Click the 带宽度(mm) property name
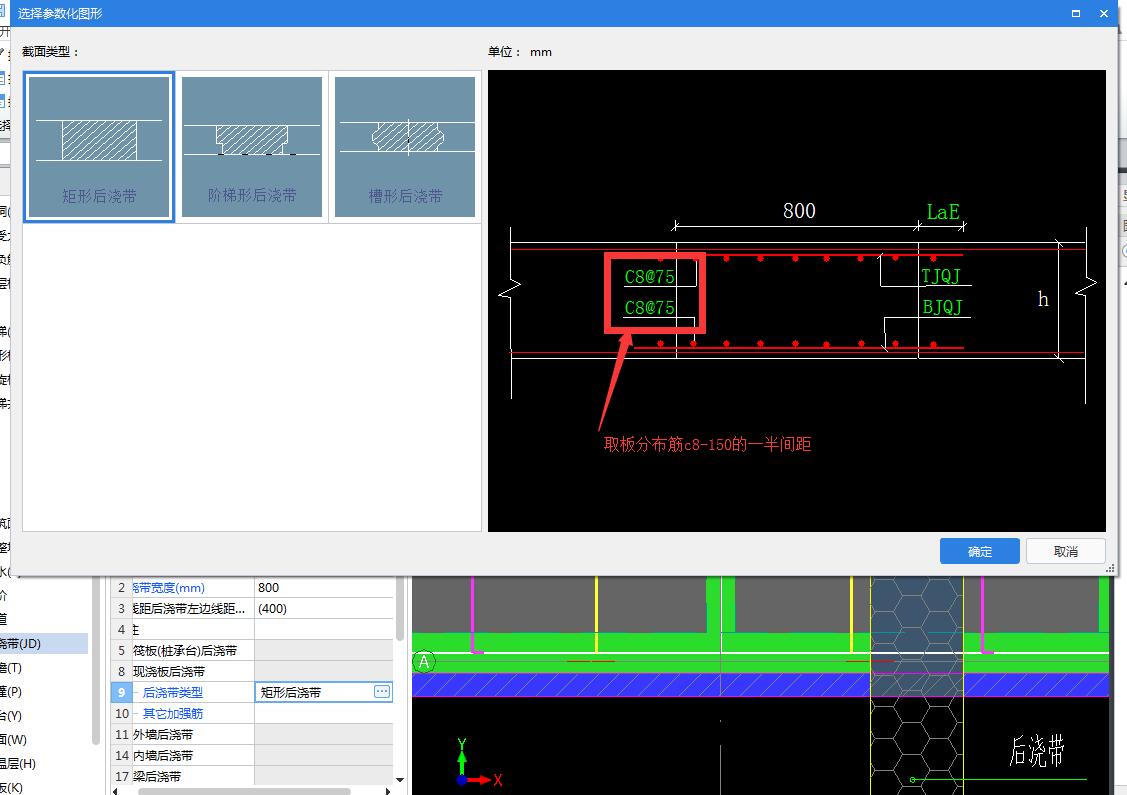The height and width of the screenshot is (795, 1127). click(169, 587)
